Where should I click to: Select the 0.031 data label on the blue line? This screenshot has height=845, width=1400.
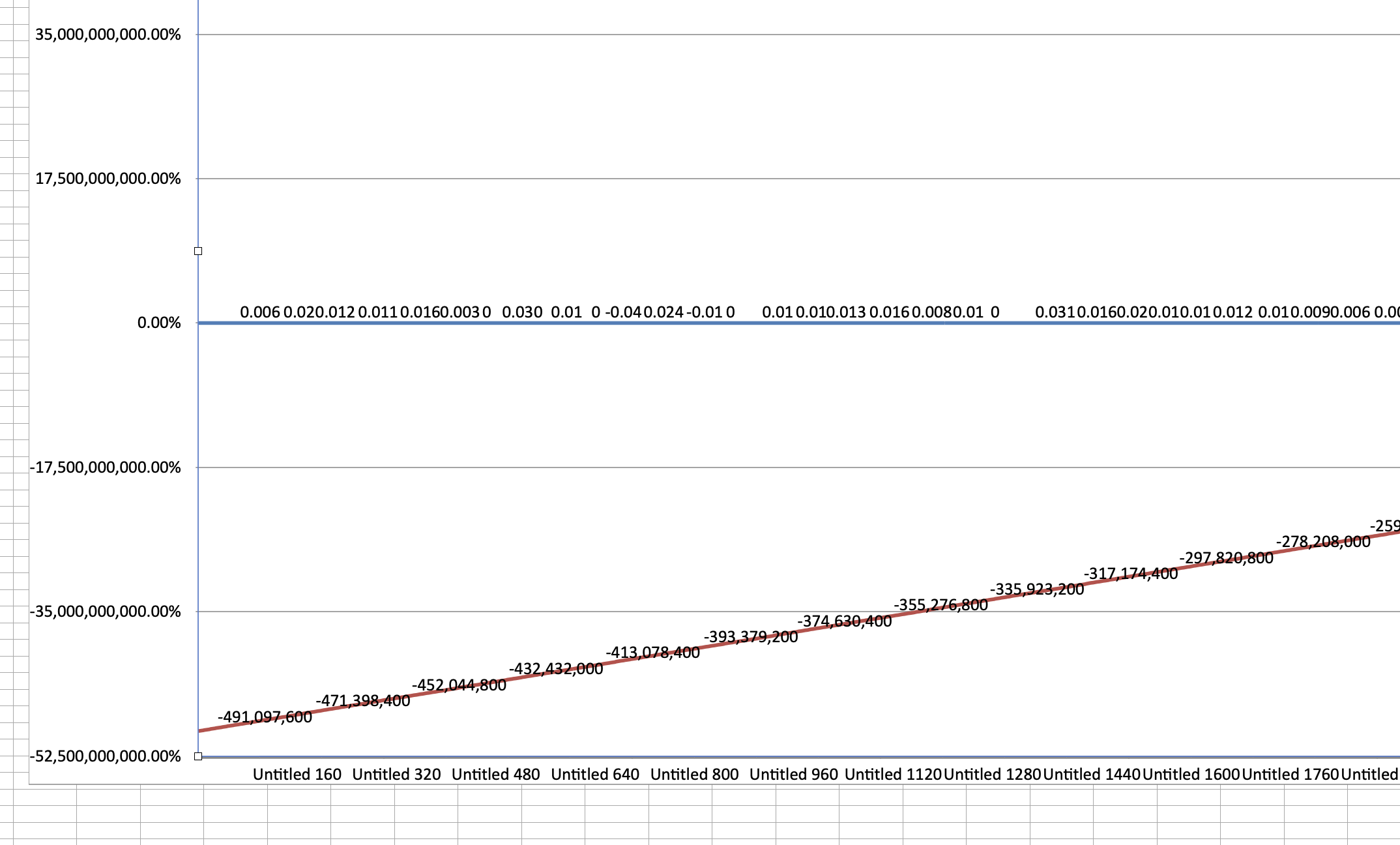[1055, 312]
